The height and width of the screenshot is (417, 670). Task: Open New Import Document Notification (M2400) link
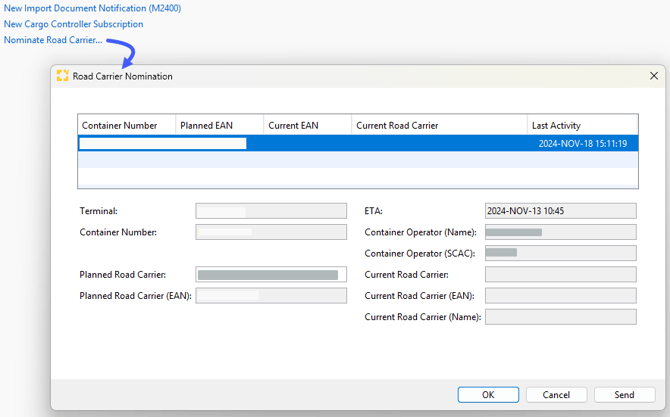(92, 8)
